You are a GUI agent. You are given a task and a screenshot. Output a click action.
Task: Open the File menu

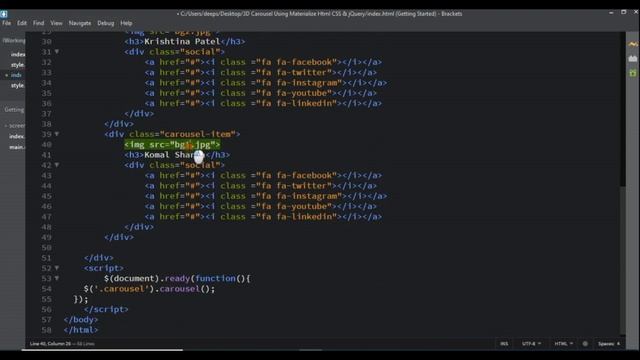click(x=7, y=23)
